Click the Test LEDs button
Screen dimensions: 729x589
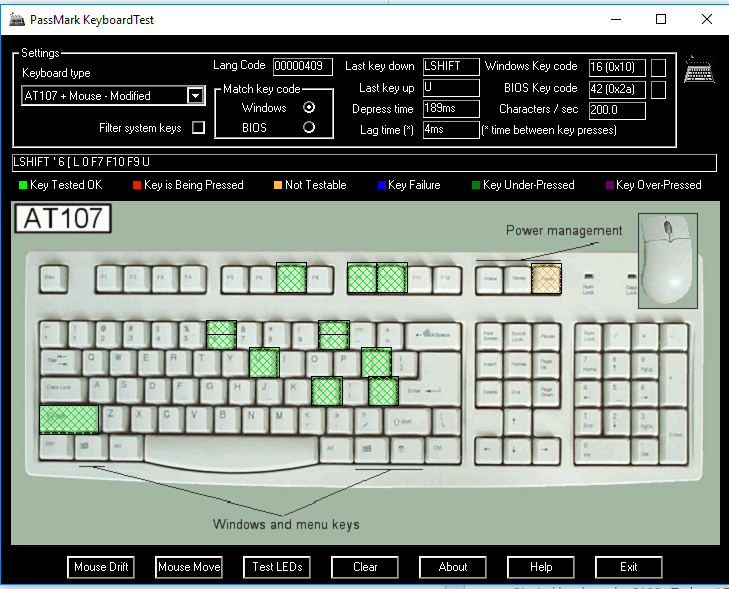(276, 567)
